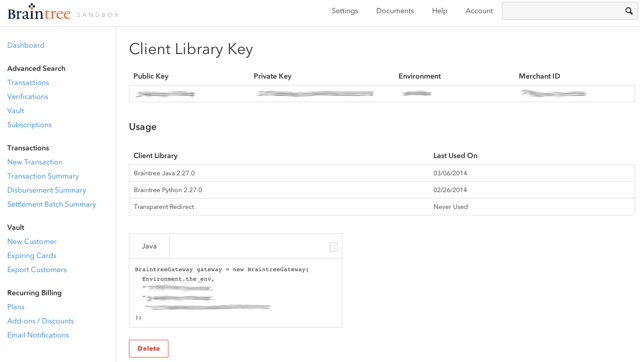Click the Never Used cell
The width and height of the screenshot is (640, 362).
coord(451,207)
